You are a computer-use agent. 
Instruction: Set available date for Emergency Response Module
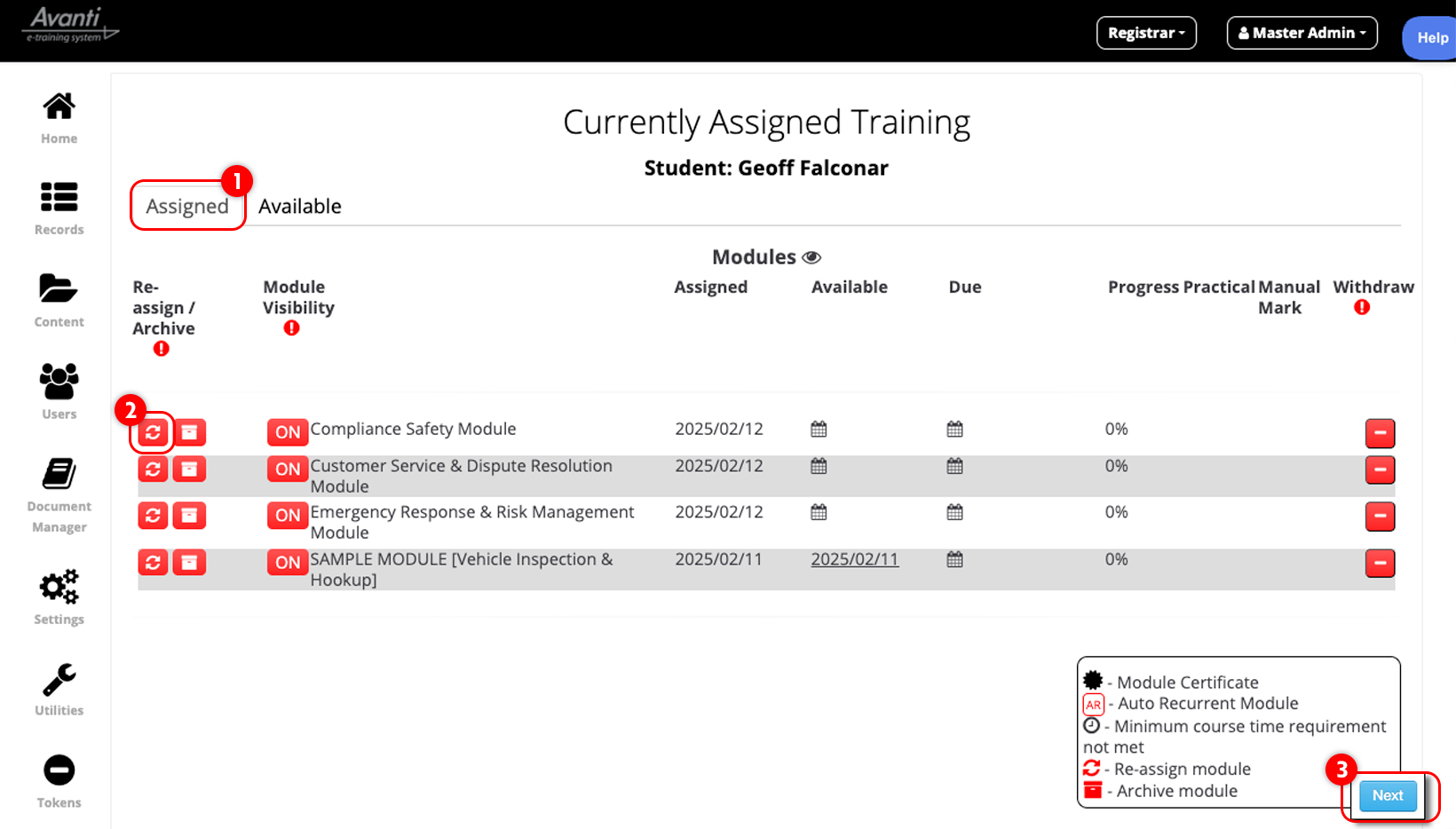[819, 512]
